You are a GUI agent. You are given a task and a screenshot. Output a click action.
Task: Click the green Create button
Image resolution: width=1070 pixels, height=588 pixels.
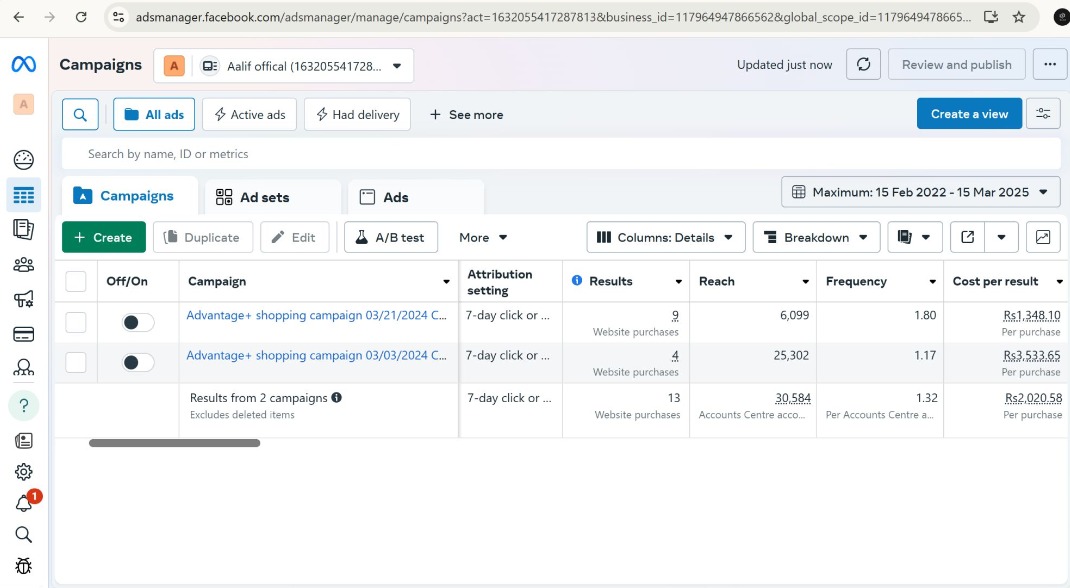pos(103,237)
